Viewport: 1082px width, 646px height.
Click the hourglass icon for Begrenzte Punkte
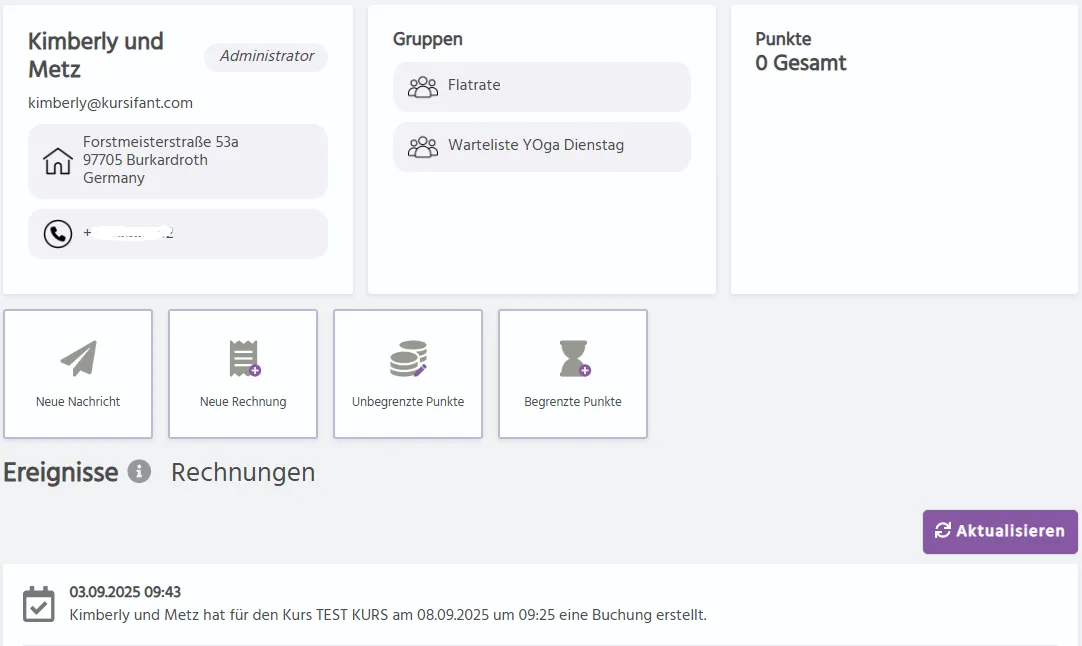coord(573,358)
